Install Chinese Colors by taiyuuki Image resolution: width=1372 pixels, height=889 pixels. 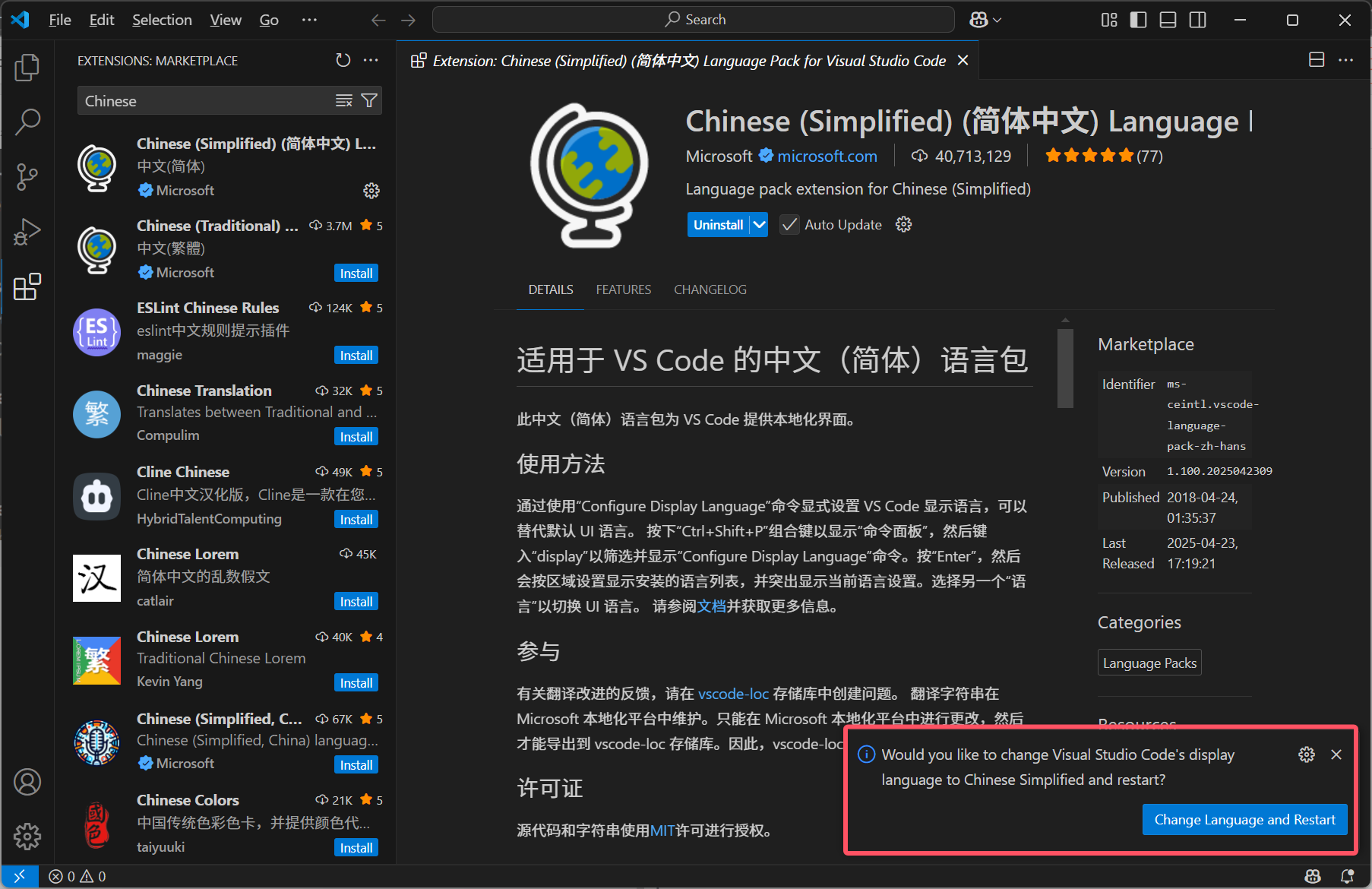point(356,848)
